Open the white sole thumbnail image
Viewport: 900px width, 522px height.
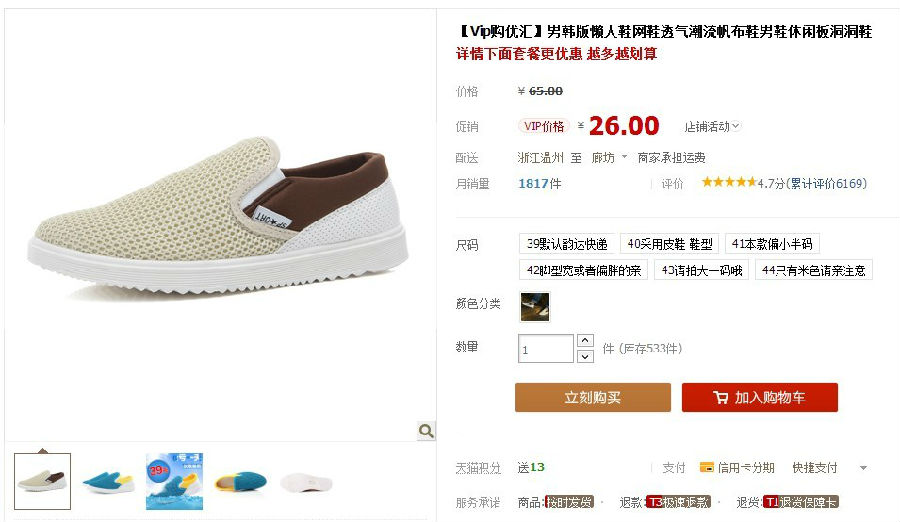pos(307,482)
